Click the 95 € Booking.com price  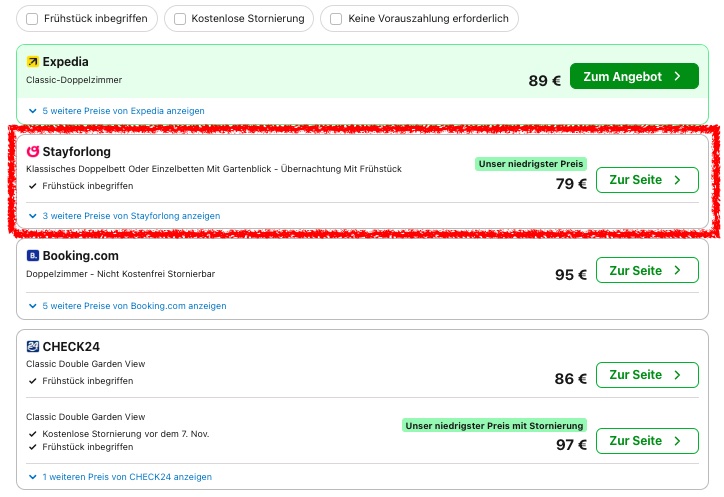tap(571, 275)
